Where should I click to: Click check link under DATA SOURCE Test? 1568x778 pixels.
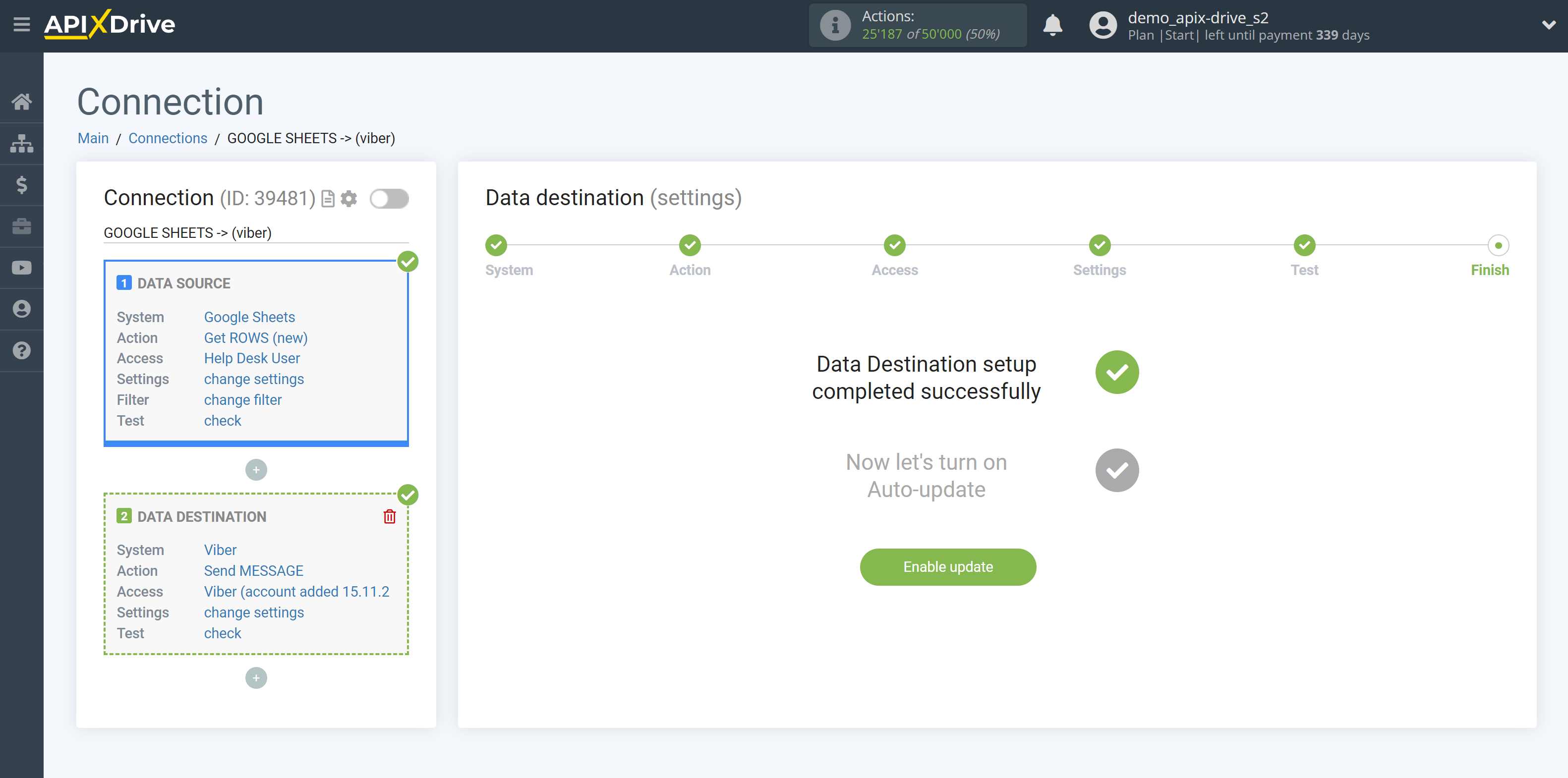(221, 420)
